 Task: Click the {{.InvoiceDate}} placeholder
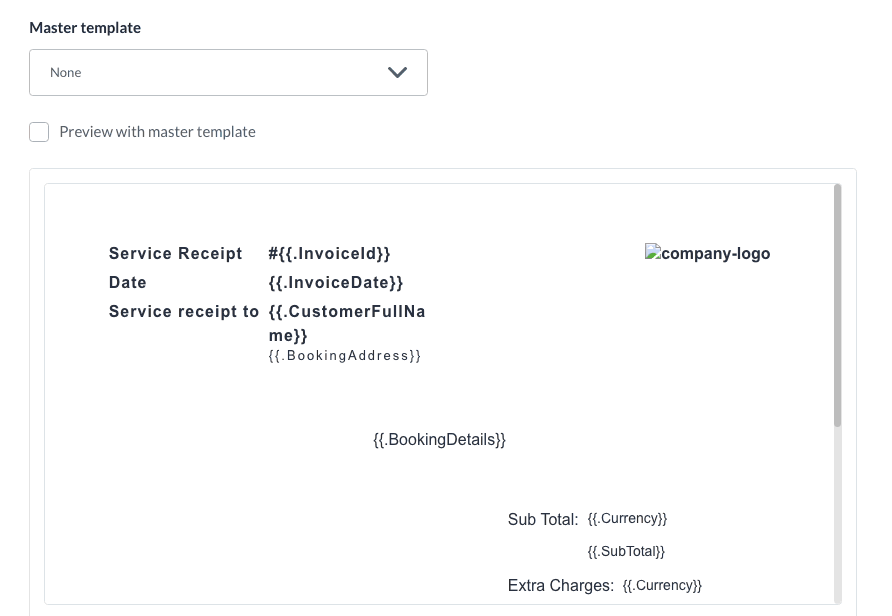pos(336,283)
